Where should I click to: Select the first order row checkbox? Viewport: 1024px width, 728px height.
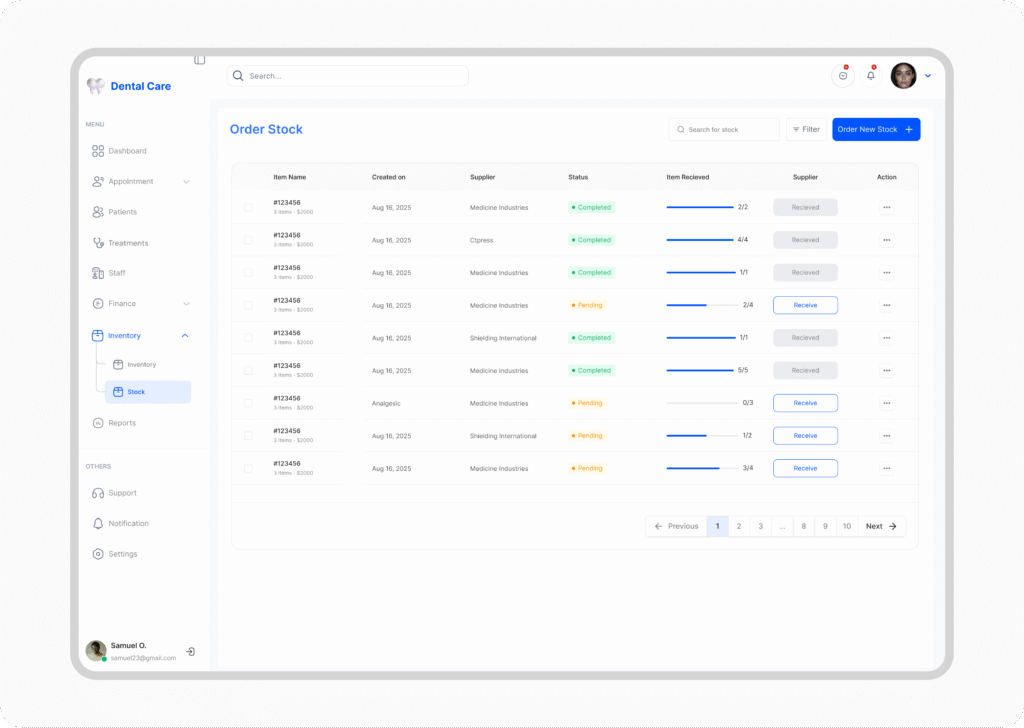point(248,208)
